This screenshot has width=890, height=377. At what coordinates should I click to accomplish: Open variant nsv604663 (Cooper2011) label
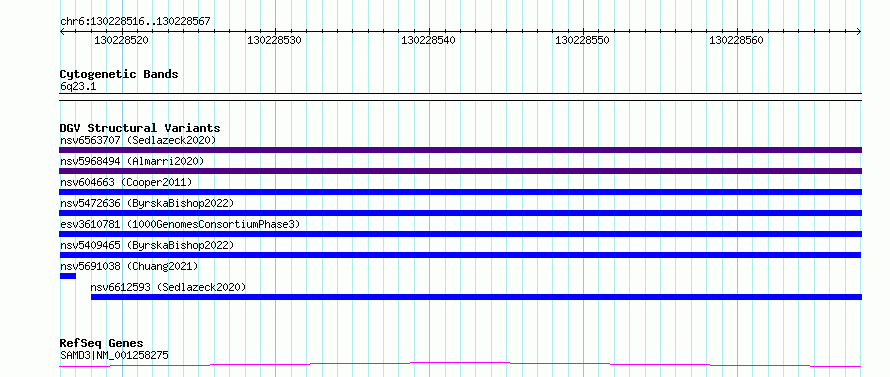pyautogui.click(x=126, y=182)
